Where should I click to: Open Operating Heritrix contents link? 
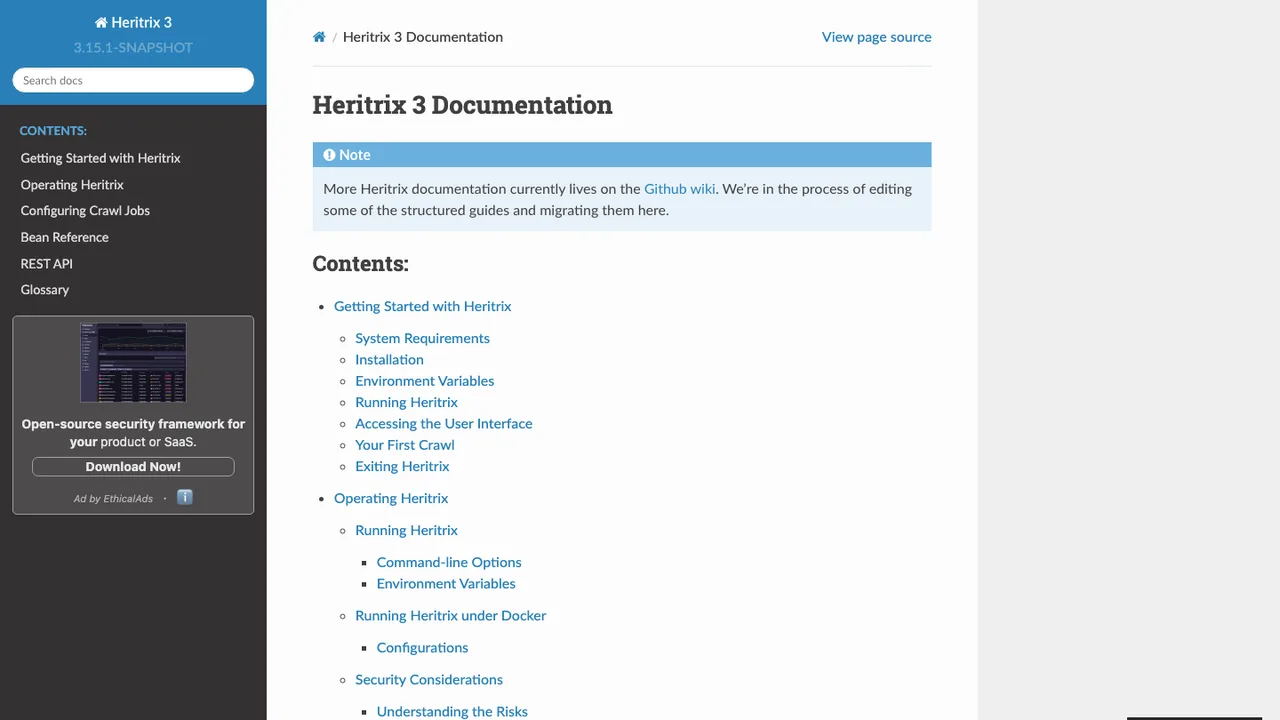(x=391, y=498)
